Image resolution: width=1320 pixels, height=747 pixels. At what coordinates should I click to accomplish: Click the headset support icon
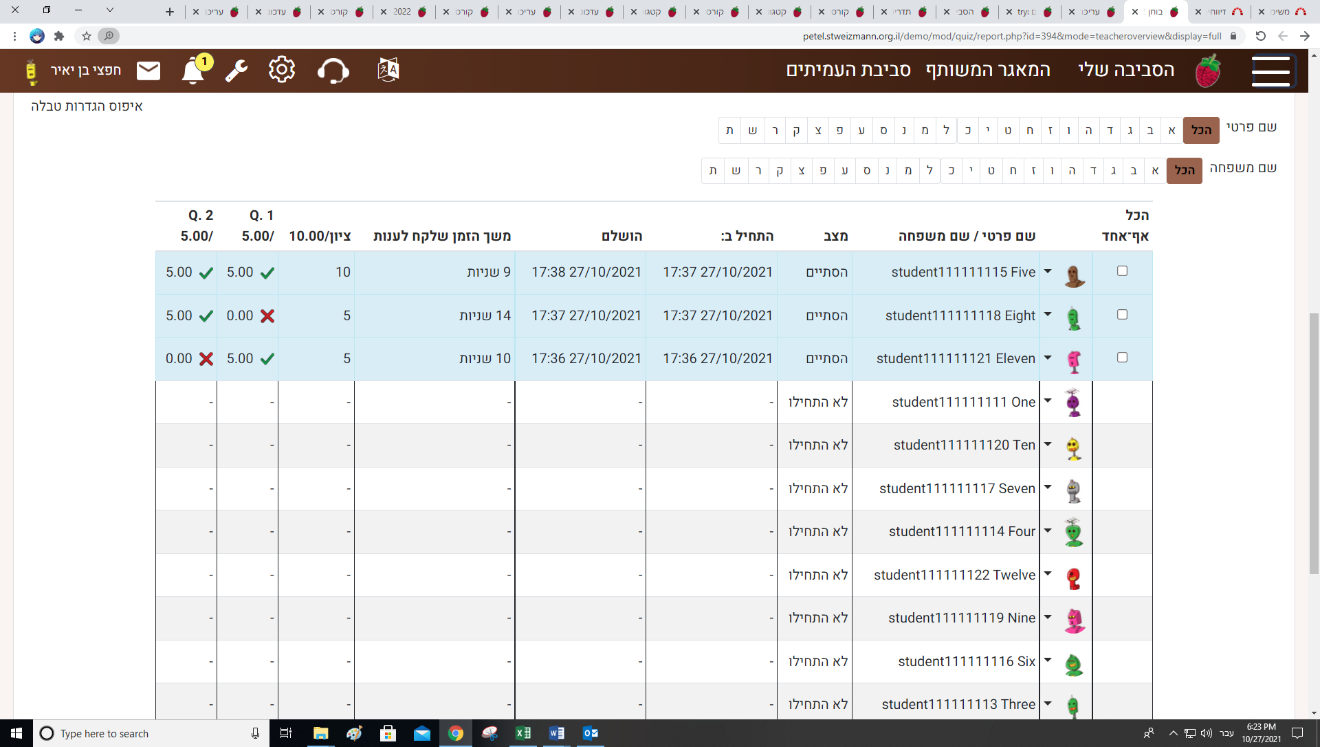(333, 71)
